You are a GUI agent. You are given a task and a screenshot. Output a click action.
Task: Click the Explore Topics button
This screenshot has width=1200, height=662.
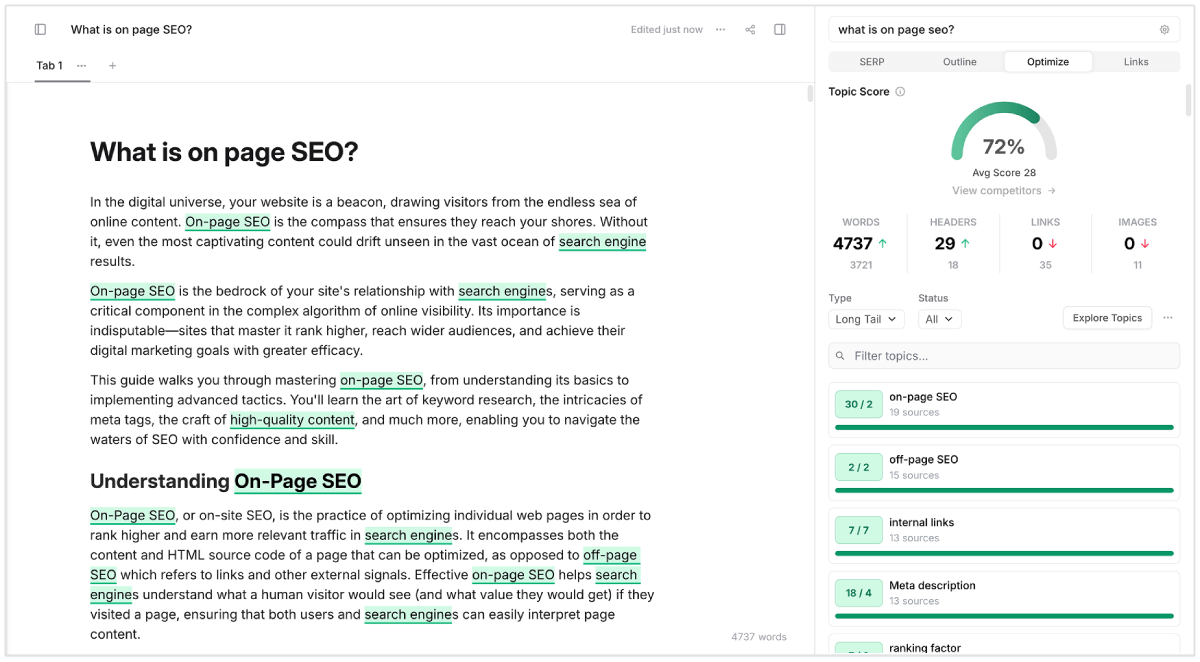coord(1106,318)
